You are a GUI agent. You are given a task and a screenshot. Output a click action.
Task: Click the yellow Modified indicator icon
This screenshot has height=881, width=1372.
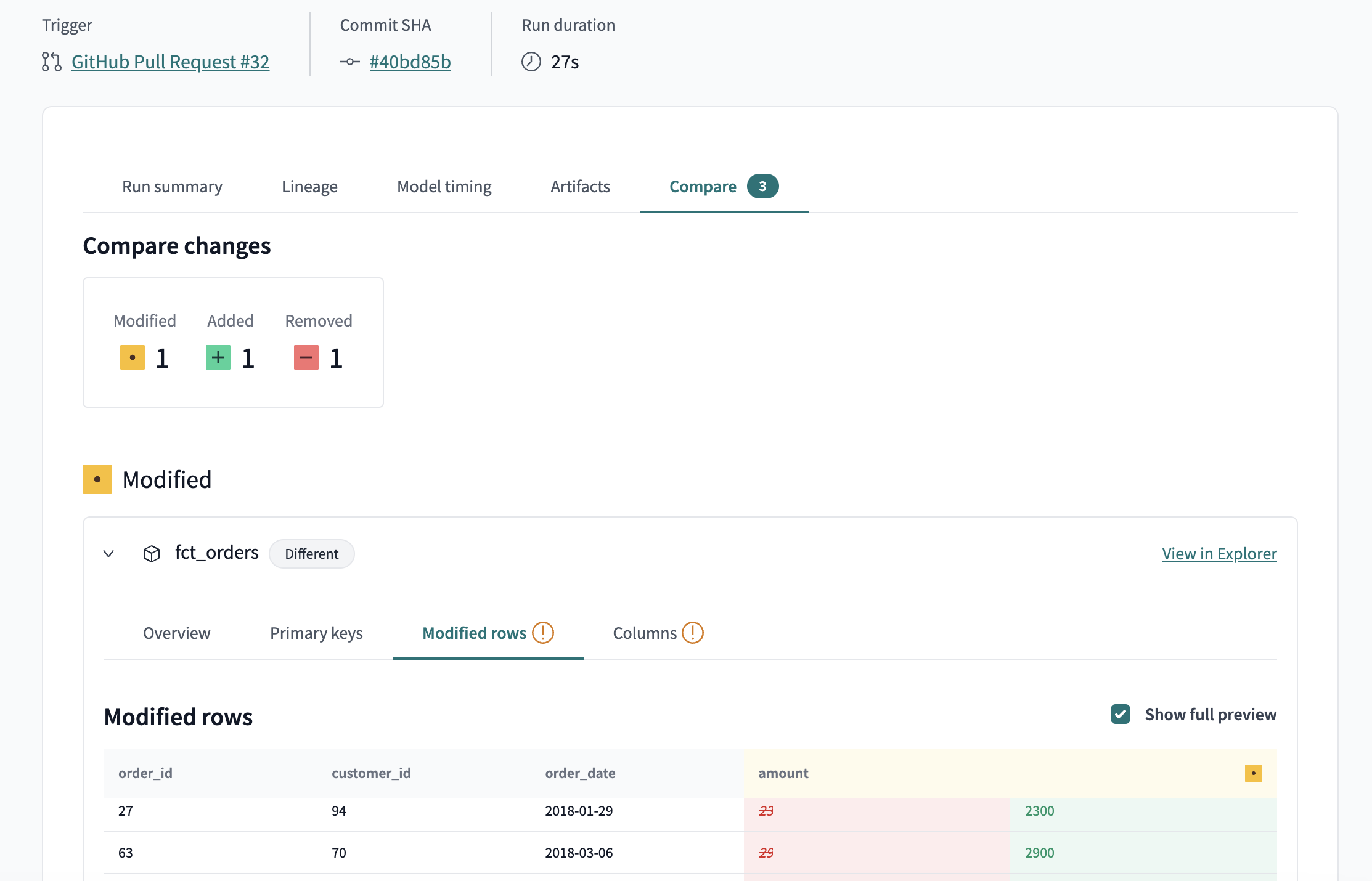pos(132,357)
